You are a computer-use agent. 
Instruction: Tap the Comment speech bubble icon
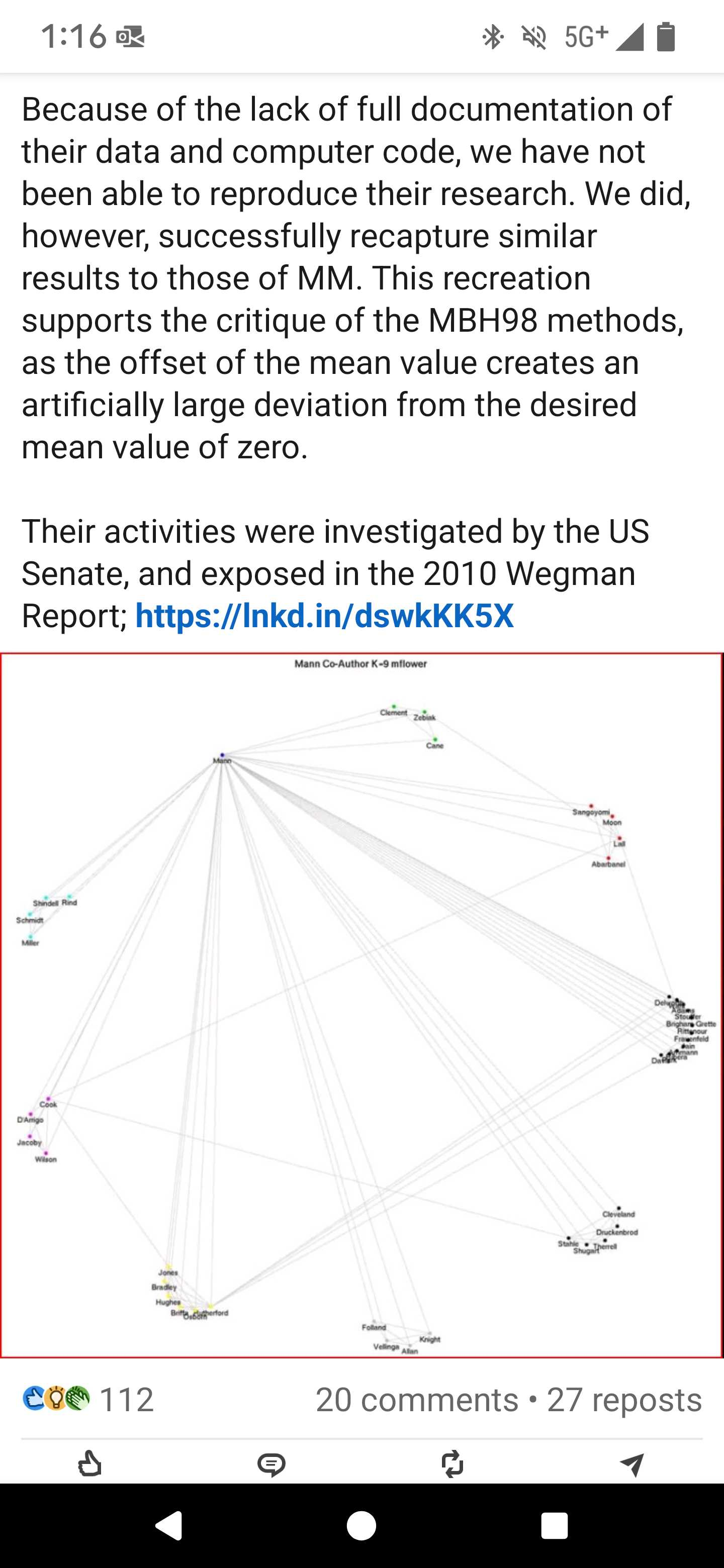(271, 1464)
